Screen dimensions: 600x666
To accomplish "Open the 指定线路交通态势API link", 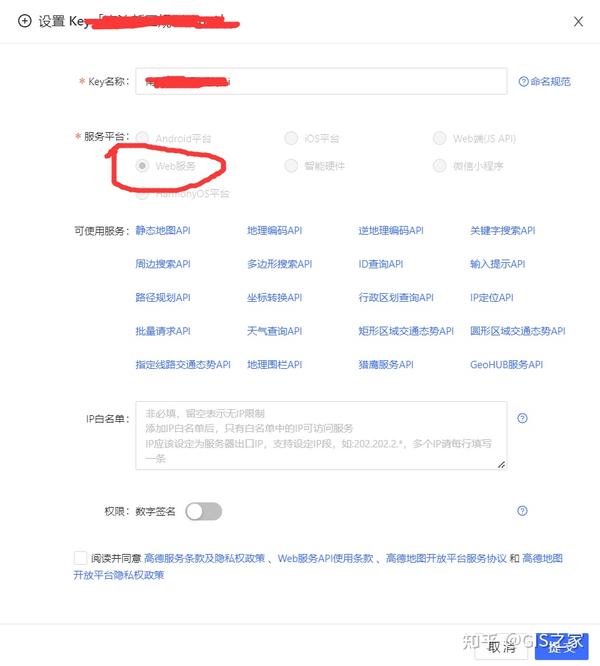I will pos(183,364).
